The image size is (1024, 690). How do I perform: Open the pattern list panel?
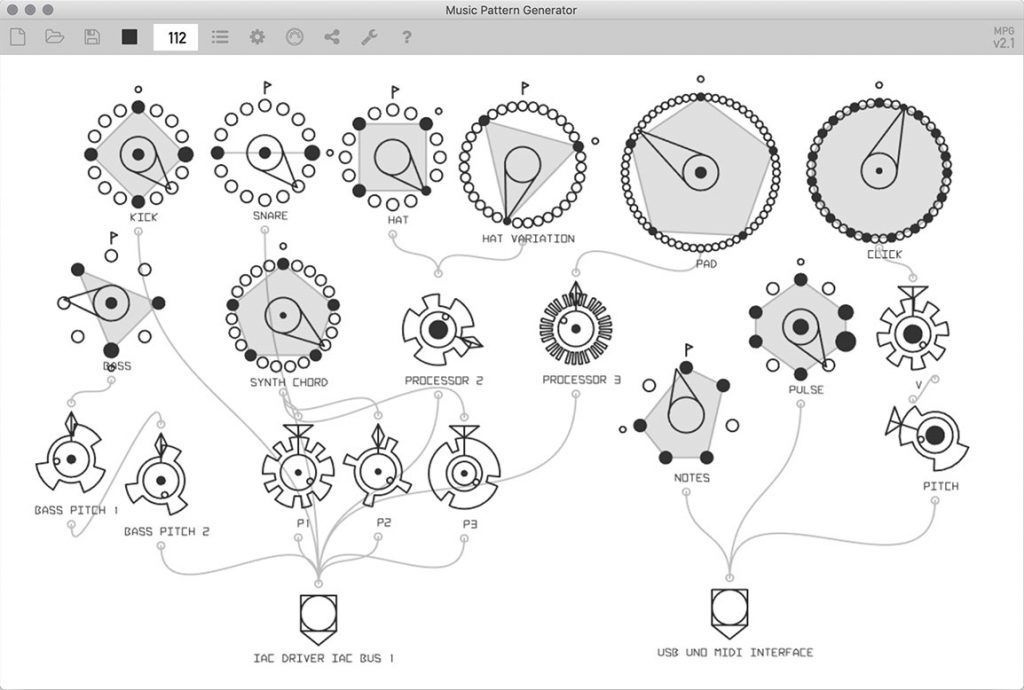click(x=221, y=36)
